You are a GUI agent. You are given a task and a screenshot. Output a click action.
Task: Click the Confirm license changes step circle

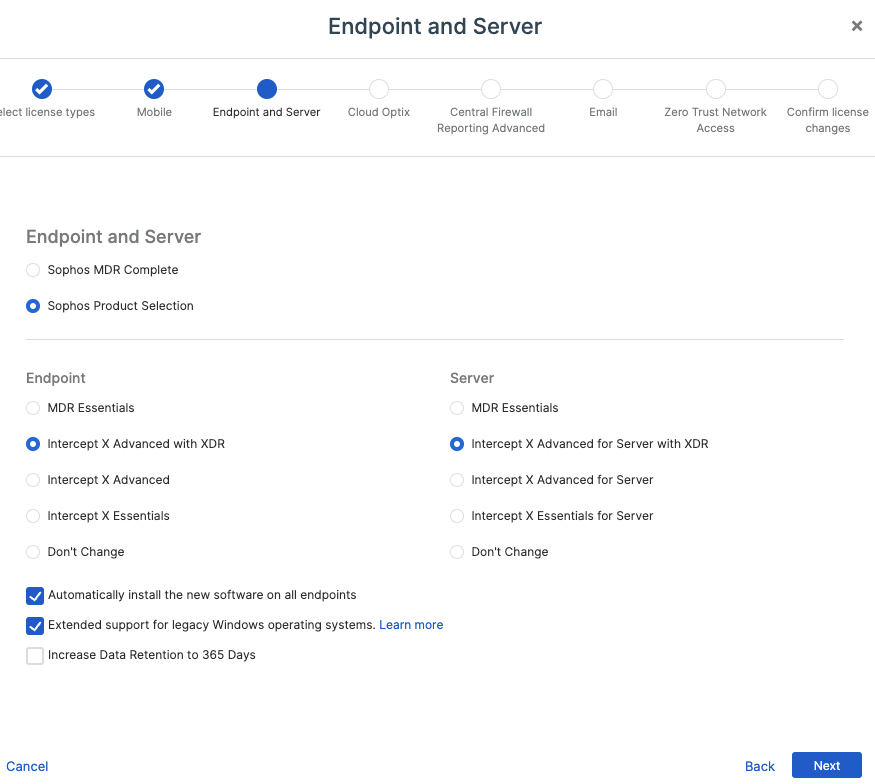828,89
